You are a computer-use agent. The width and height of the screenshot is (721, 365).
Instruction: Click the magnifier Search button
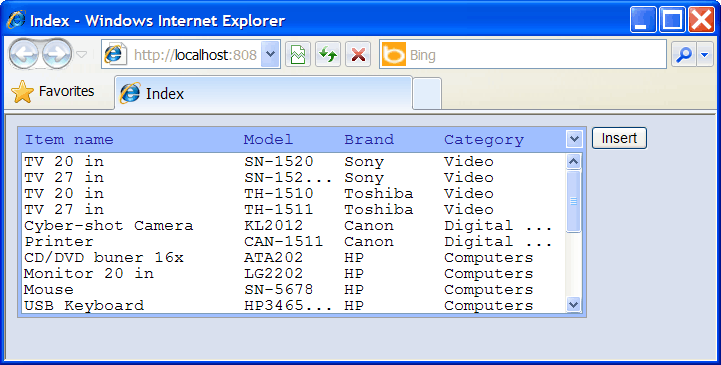(684, 55)
